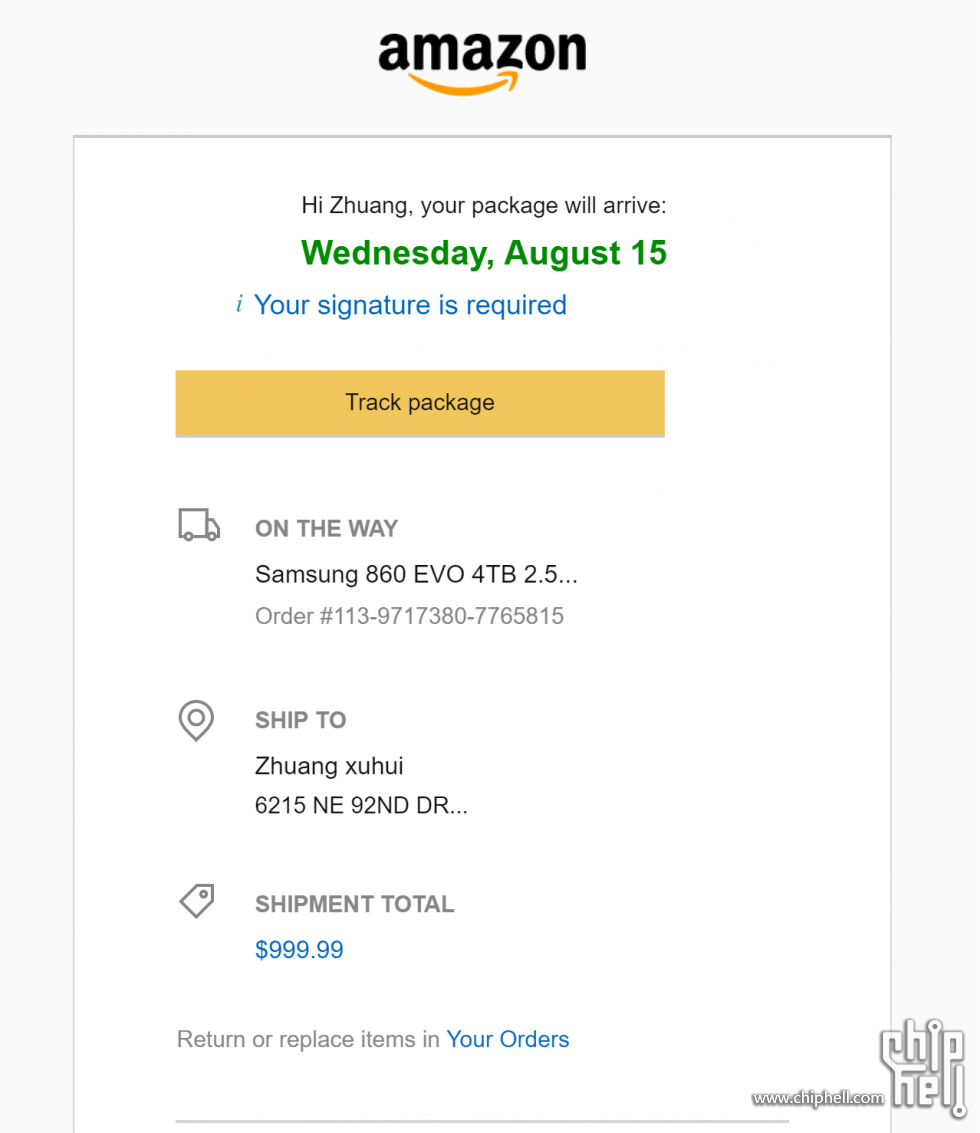Click the price tag icon
Screen dimensions: 980x1133
[x=197, y=901]
